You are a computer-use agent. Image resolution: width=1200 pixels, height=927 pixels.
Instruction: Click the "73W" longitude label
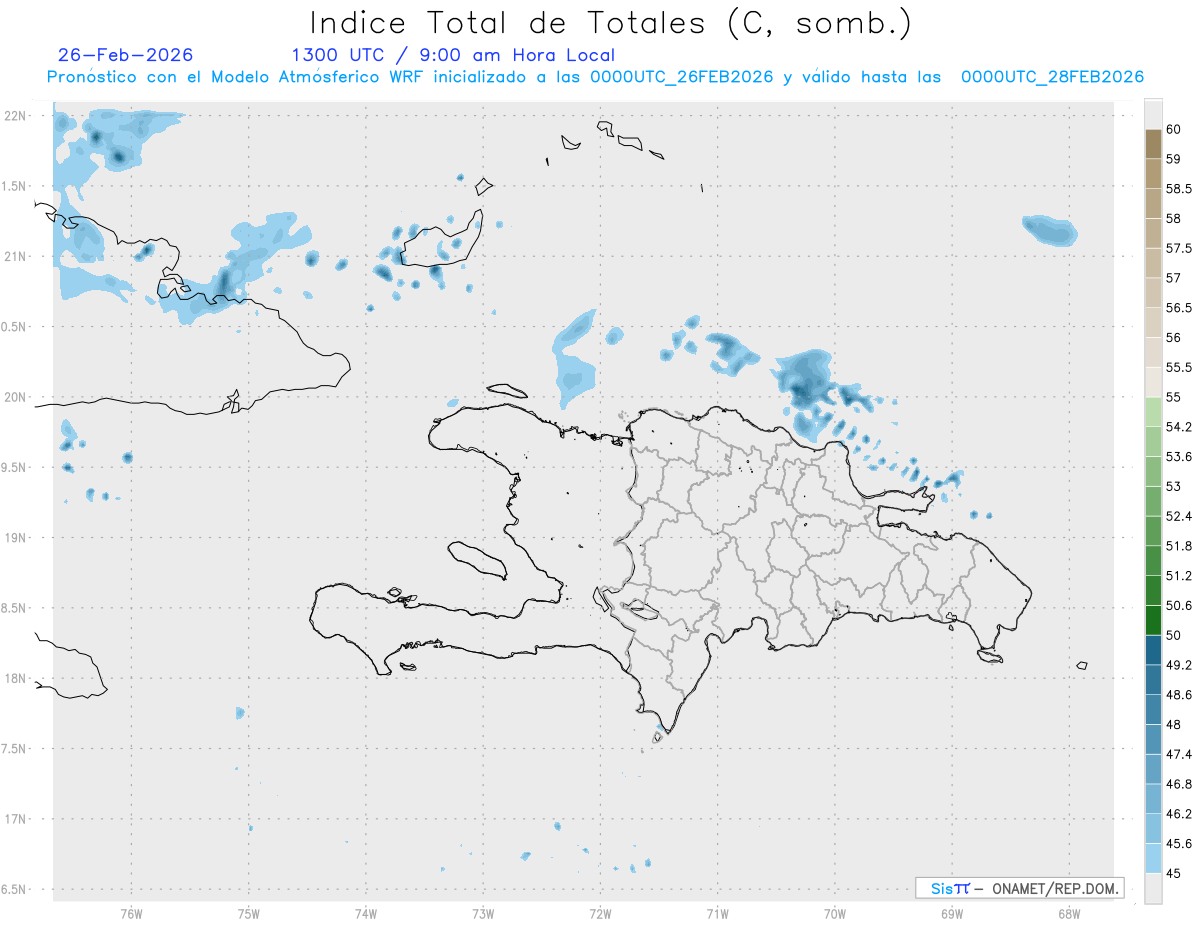(x=483, y=912)
